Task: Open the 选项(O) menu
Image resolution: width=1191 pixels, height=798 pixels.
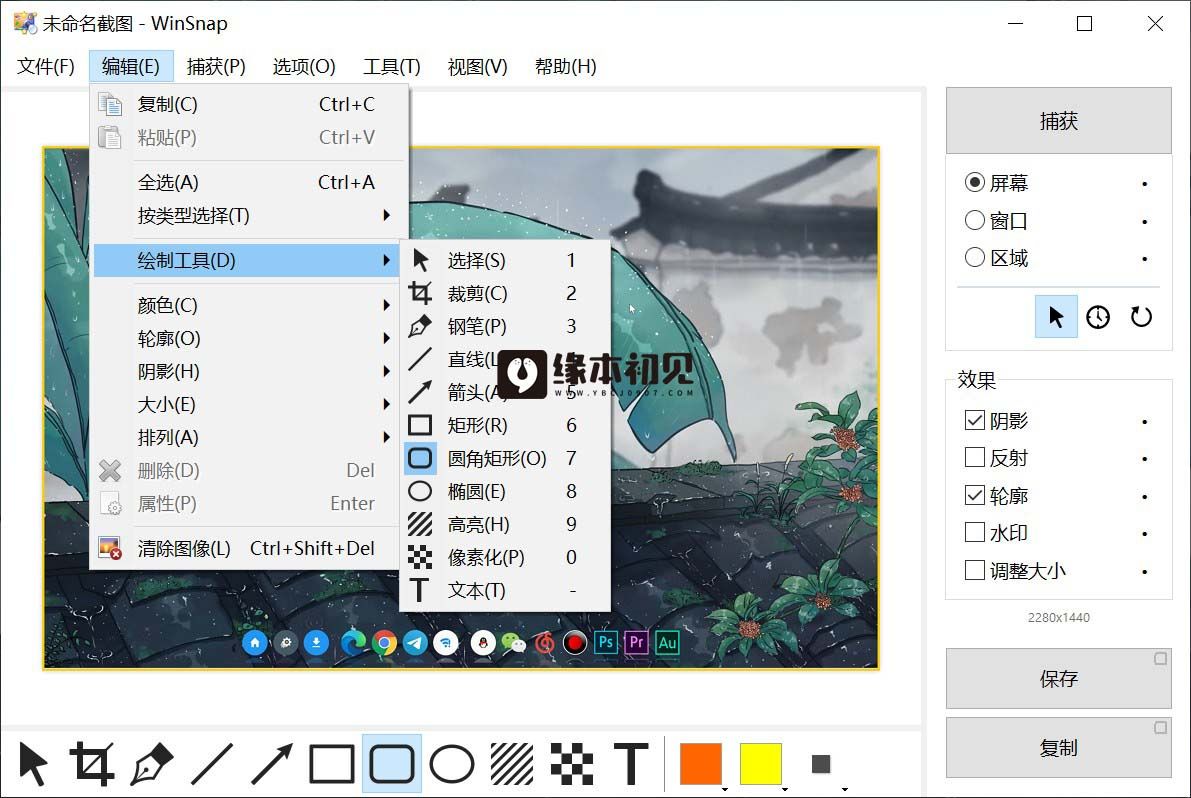Action: (x=304, y=67)
